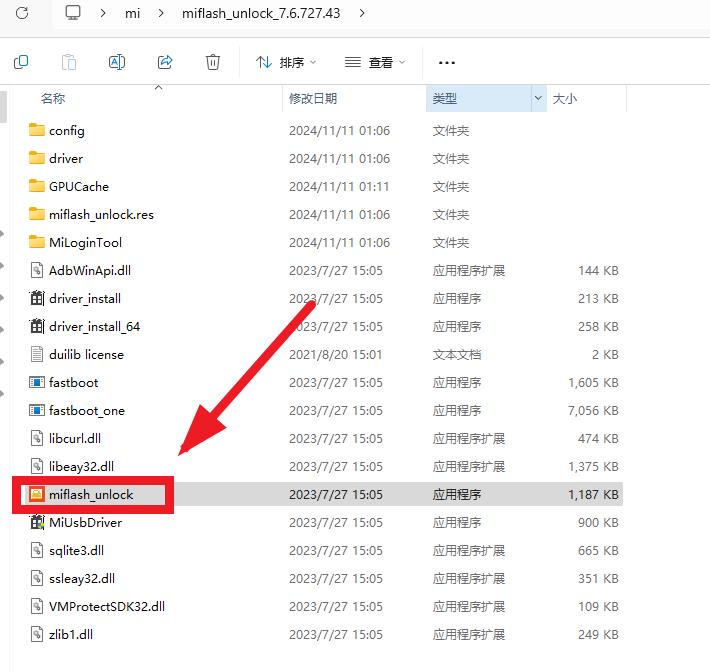Select file name duilib license
Image resolution: width=710 pixels, height=672 pixels.
point(86,355)
